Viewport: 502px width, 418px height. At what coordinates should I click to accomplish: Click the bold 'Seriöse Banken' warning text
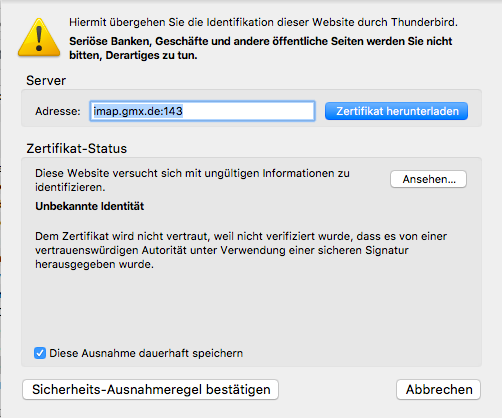pos(260,48)
